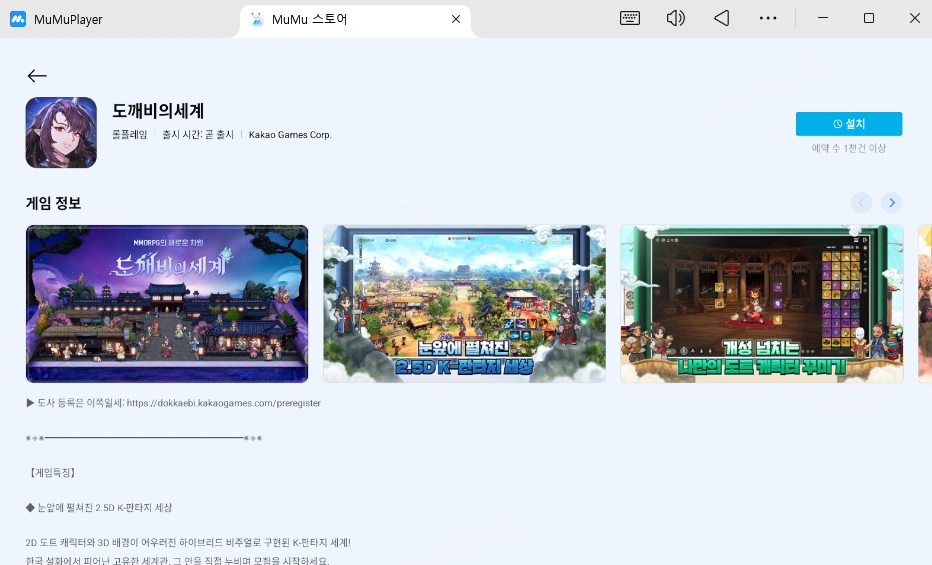
Task: Click the MuMuPlayer logo icon
Action: coord(18,19)
